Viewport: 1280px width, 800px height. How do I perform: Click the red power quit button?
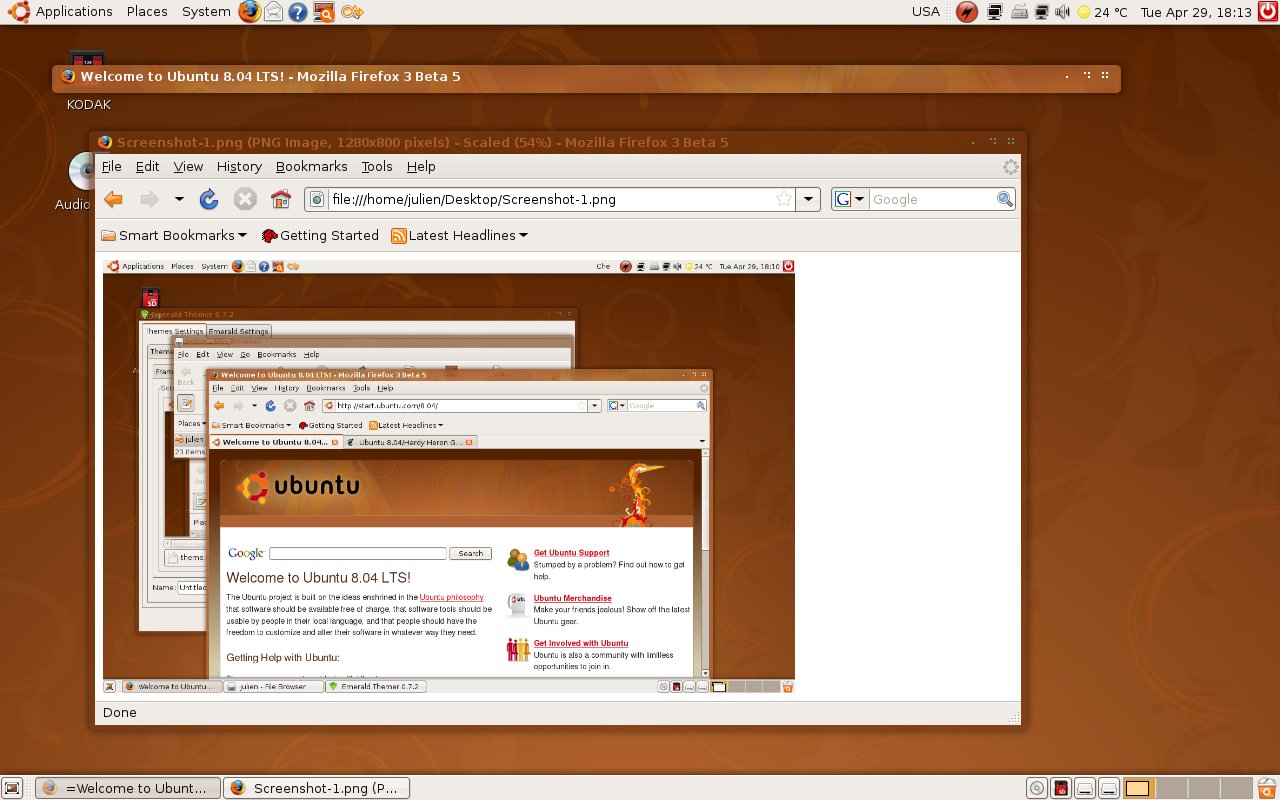point(1267,12)
